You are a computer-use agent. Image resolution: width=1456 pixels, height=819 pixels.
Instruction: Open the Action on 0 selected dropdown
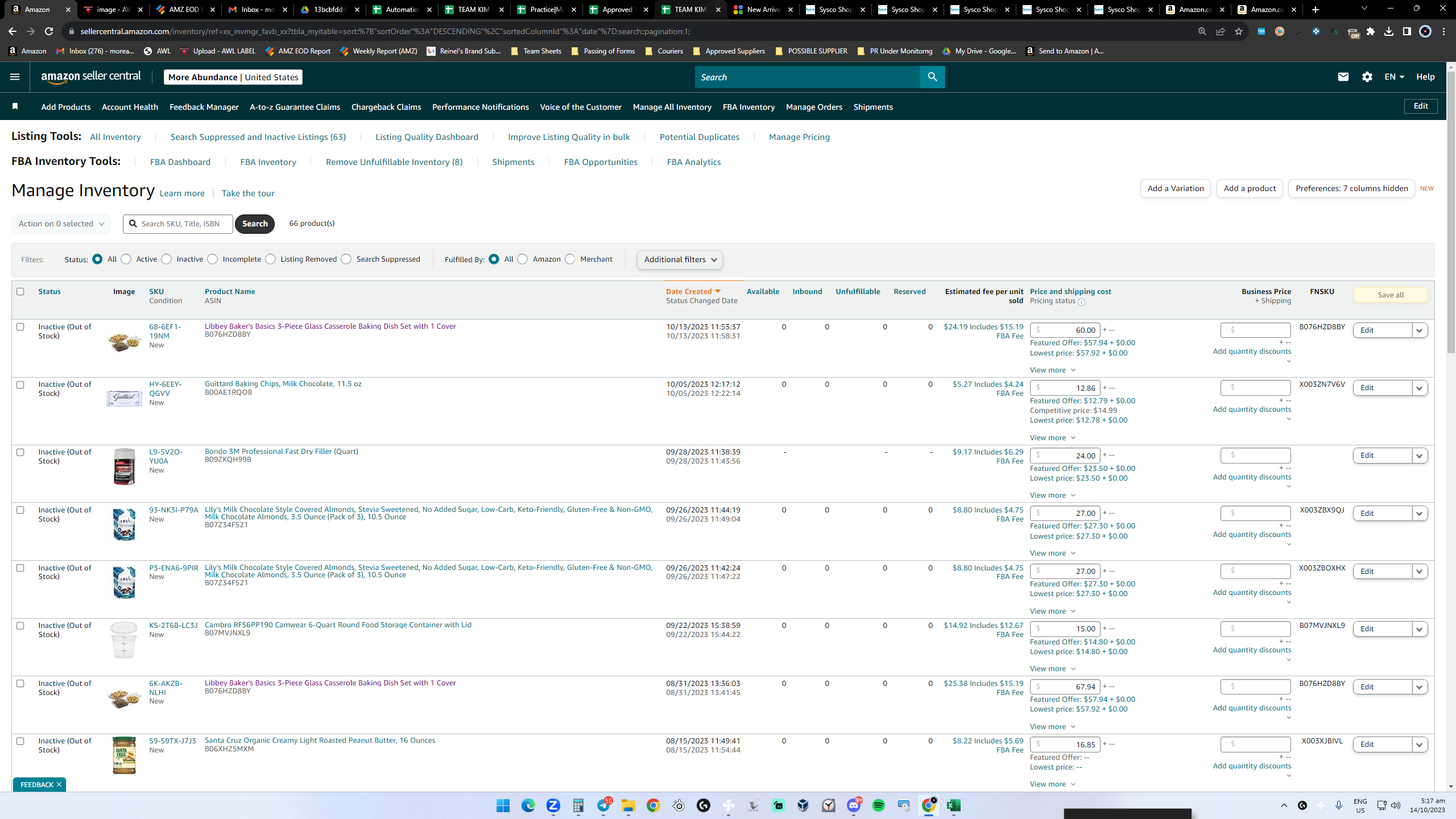coord(61,224)
